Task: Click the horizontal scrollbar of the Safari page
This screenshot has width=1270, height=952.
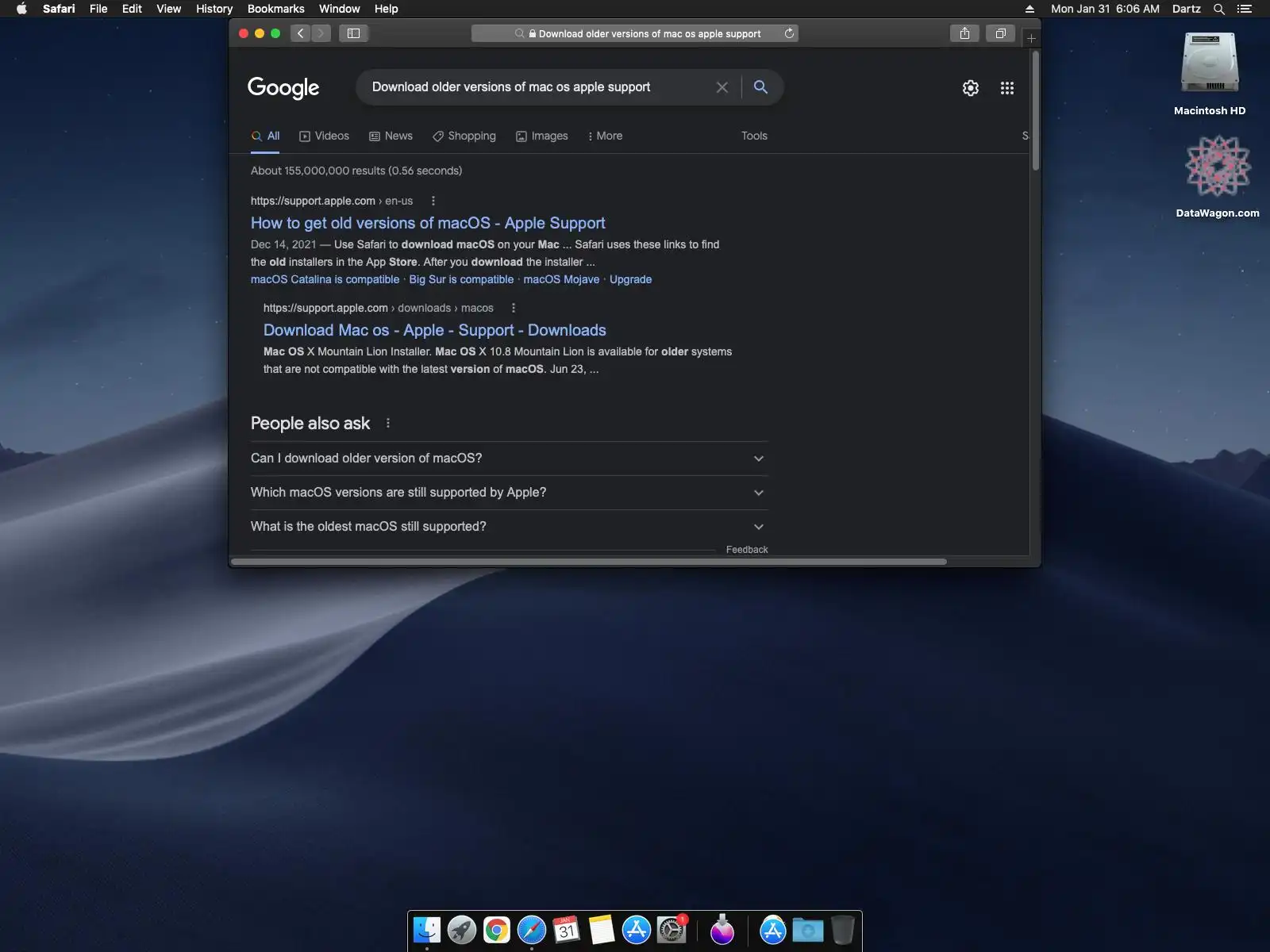Action: tap(589, 562)
